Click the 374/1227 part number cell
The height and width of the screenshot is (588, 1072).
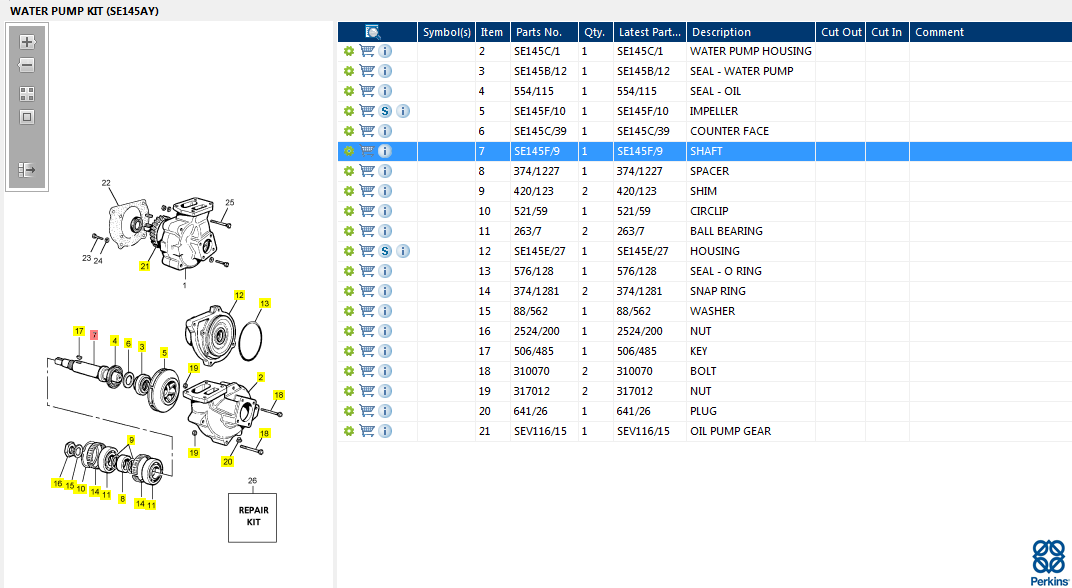544,171
